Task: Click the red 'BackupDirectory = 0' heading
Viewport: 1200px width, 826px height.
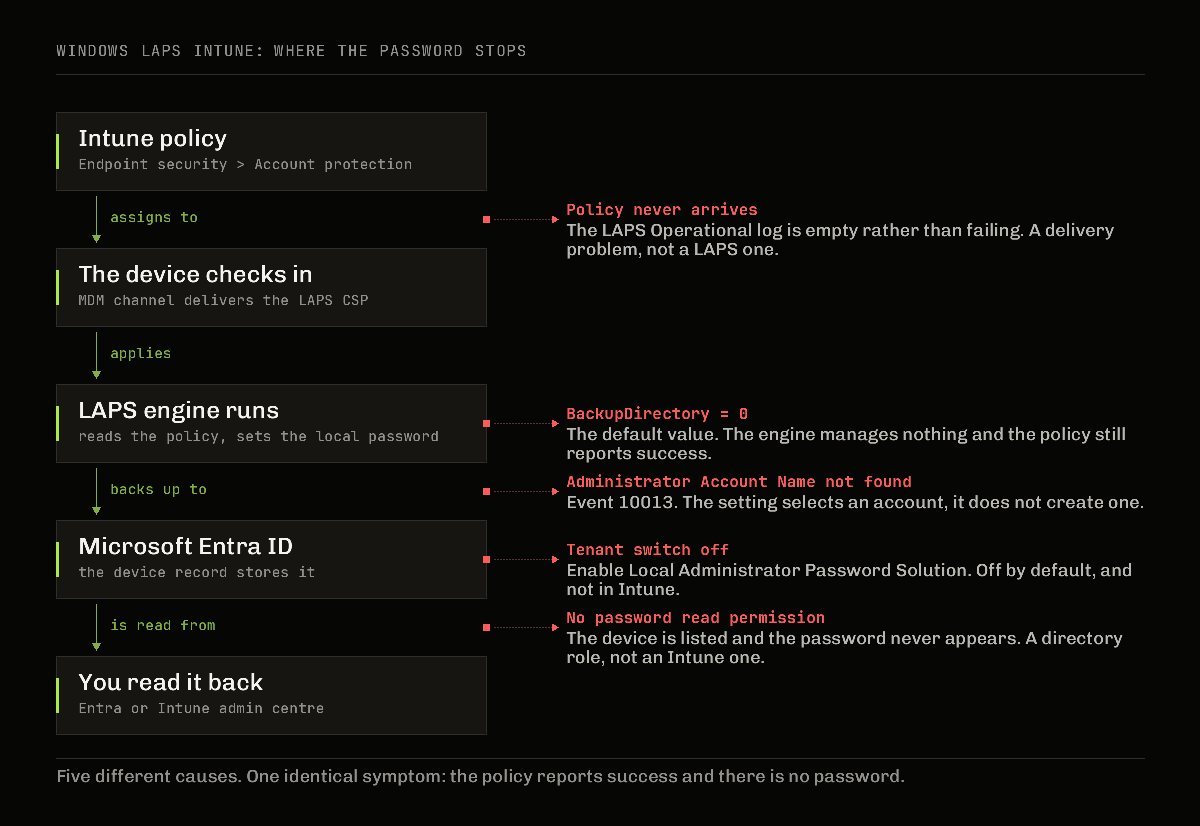Action: tap(657, 414)
